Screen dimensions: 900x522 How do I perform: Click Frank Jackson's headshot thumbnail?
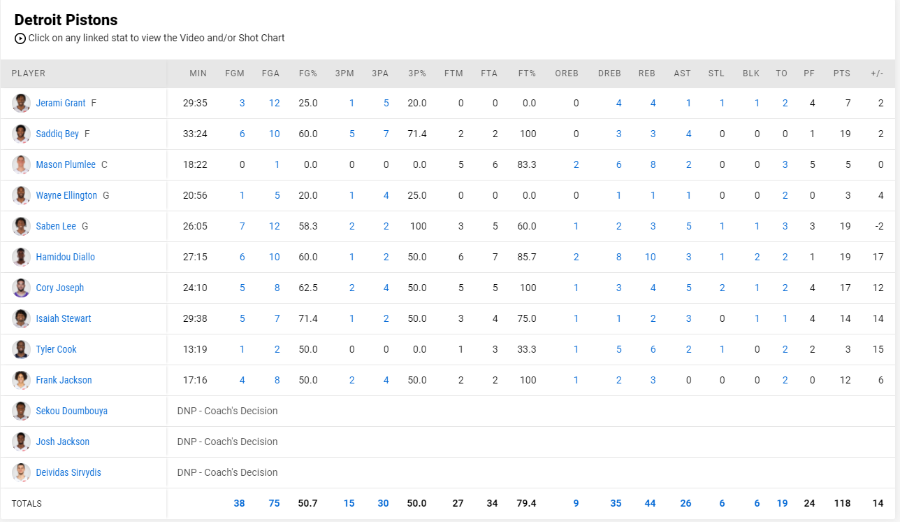(x=21, y=380)
